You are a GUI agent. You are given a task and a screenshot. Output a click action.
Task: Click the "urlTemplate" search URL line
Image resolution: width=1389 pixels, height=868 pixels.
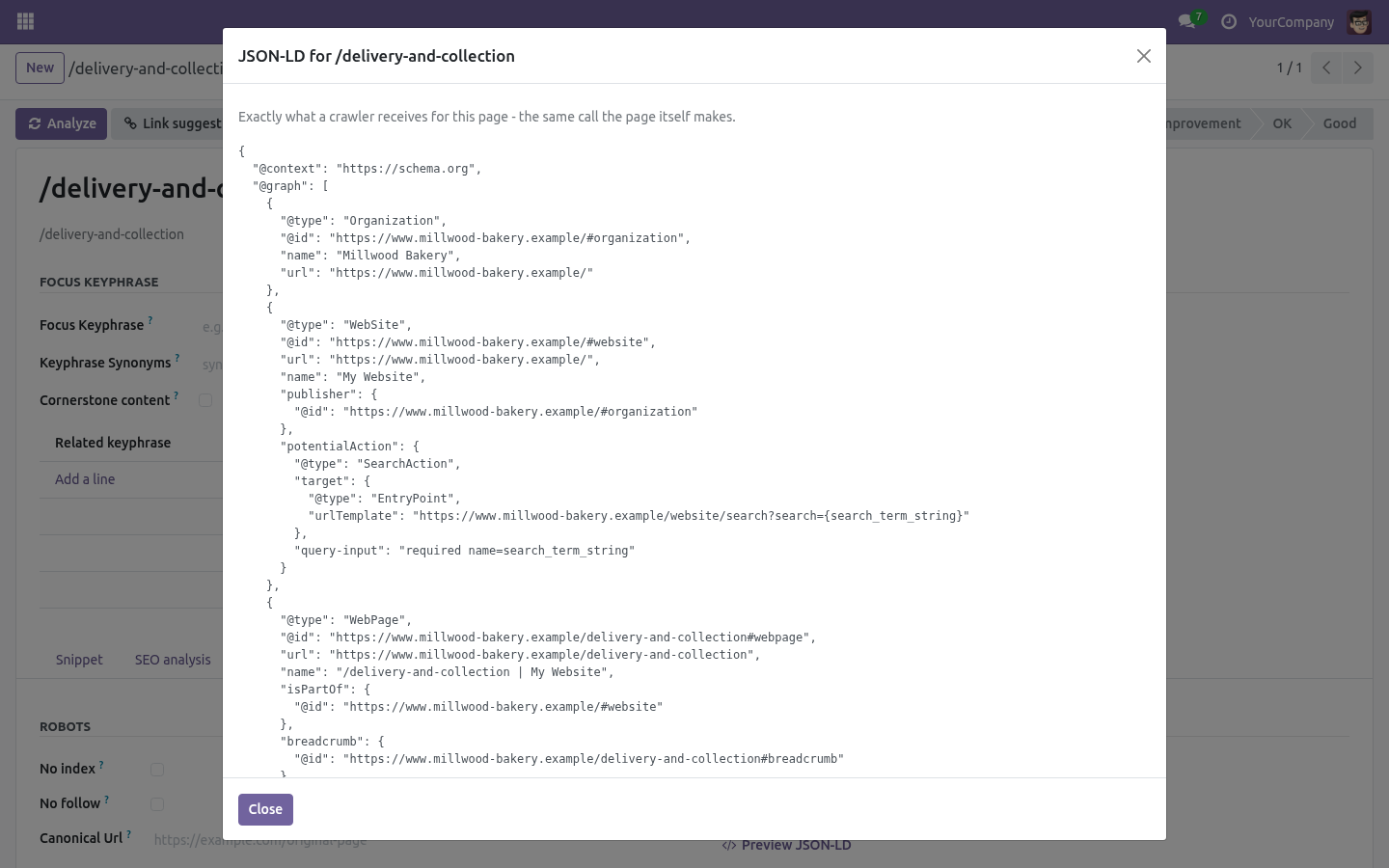639,516
